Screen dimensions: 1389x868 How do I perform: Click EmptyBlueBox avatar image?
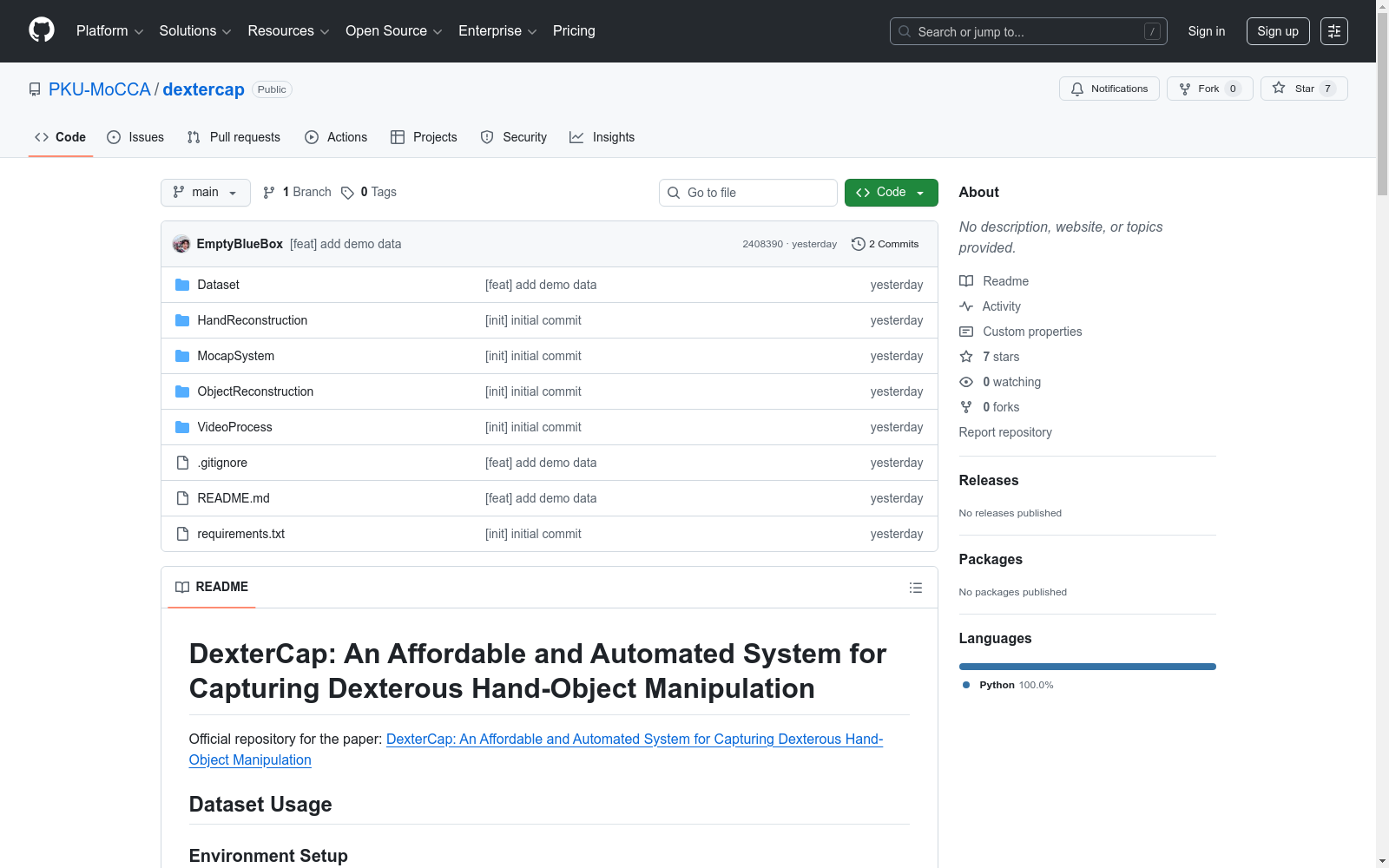click(181, 244)
